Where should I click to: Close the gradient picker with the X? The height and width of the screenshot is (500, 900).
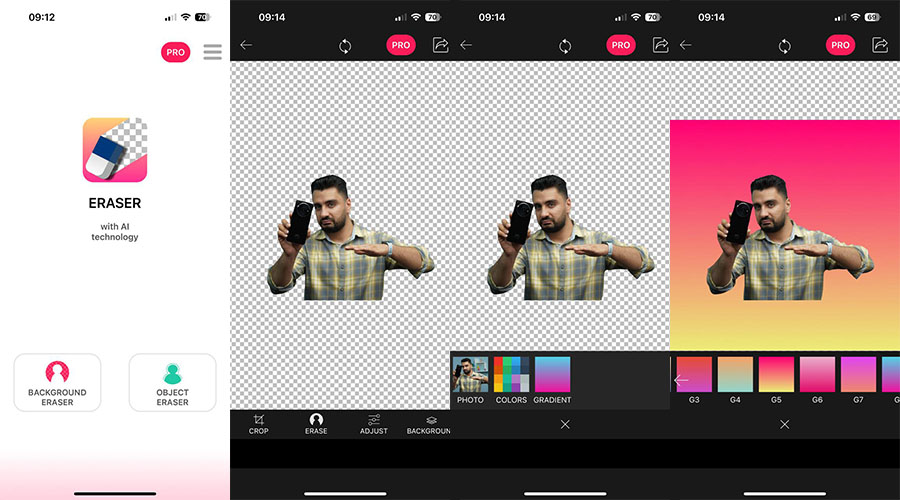(x=784, y=424)
